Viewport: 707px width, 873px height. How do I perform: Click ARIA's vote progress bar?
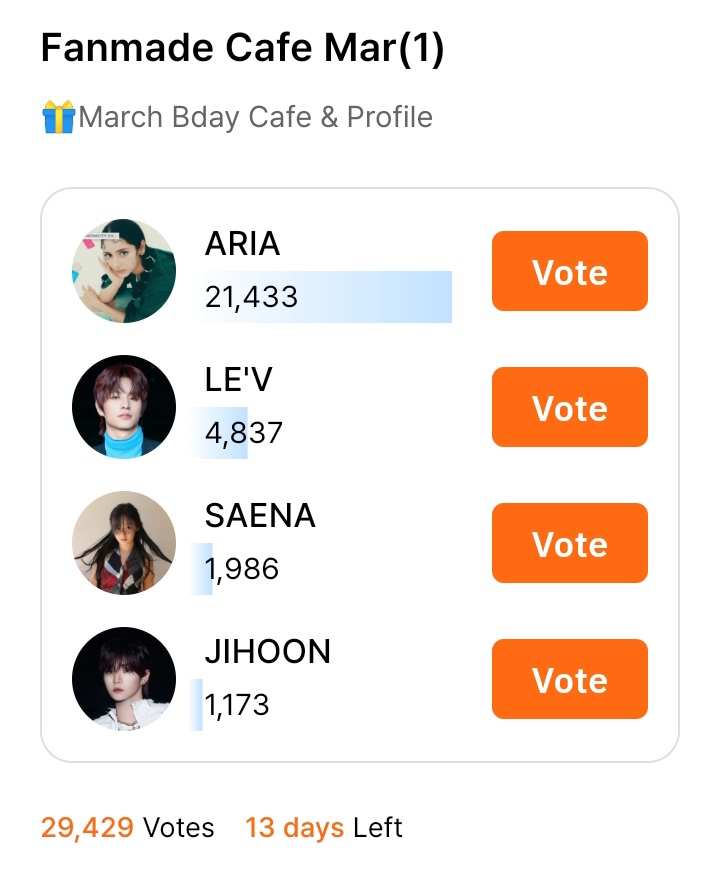322,296
